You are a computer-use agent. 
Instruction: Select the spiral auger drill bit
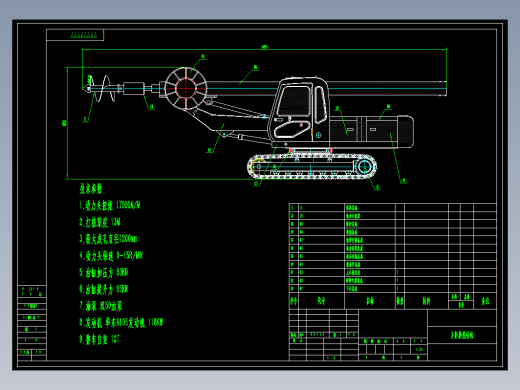101,88
